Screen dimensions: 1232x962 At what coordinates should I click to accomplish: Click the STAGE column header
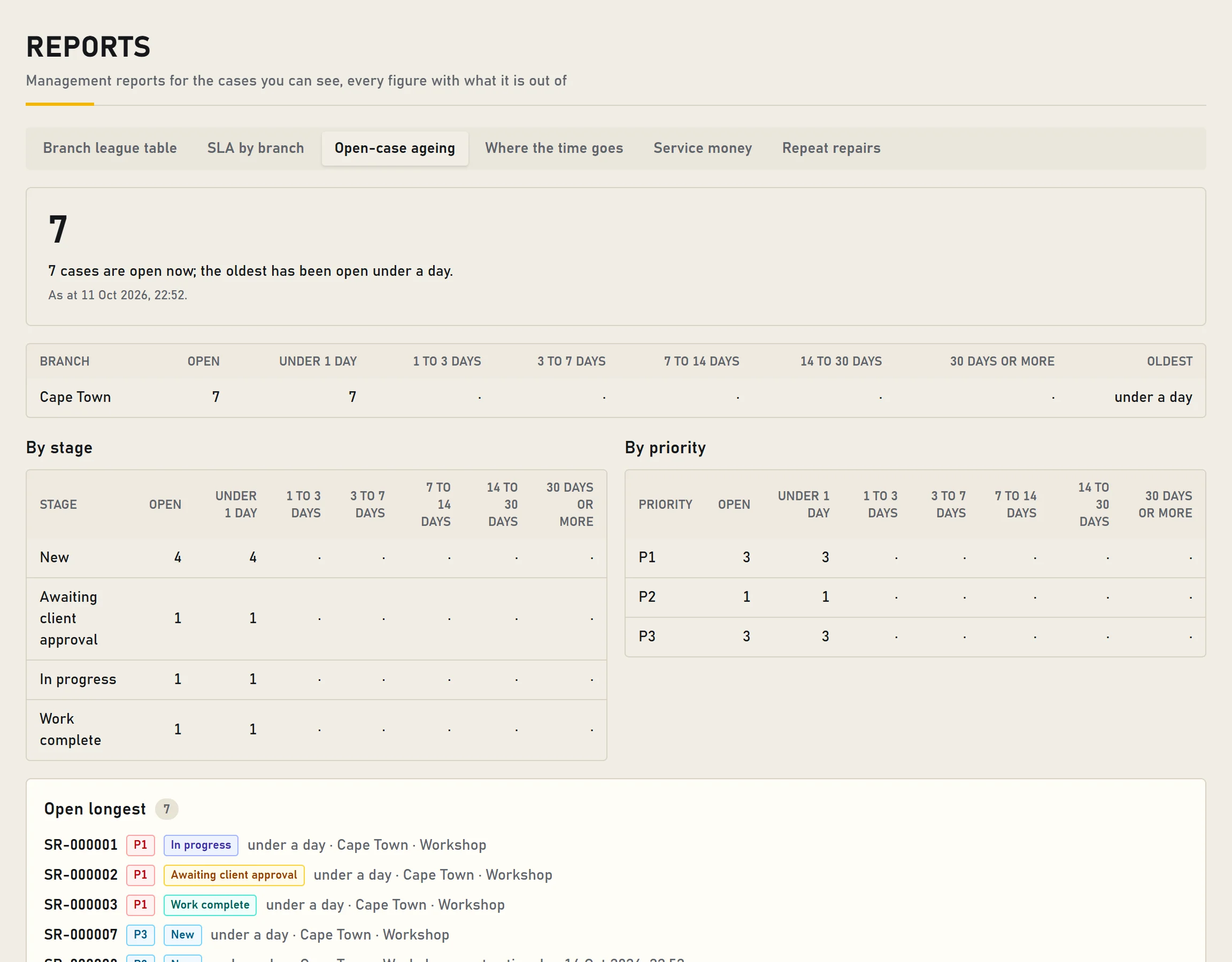(x=58, y=505)
